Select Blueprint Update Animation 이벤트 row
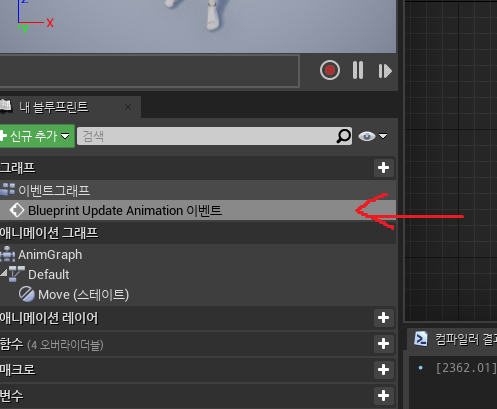 tap(198, 210)
